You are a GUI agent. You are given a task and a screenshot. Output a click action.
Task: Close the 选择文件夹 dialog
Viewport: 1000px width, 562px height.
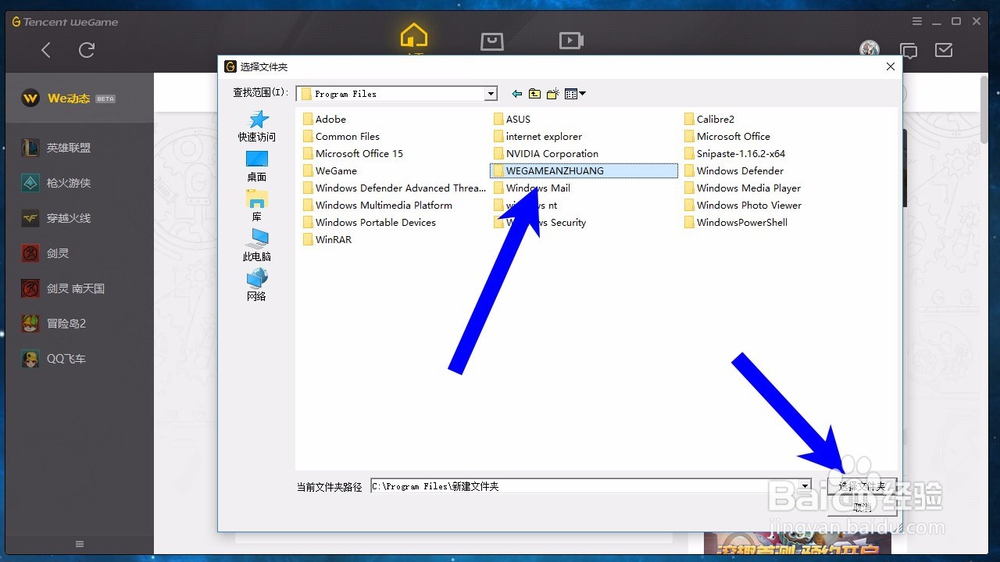pos(890,66)
